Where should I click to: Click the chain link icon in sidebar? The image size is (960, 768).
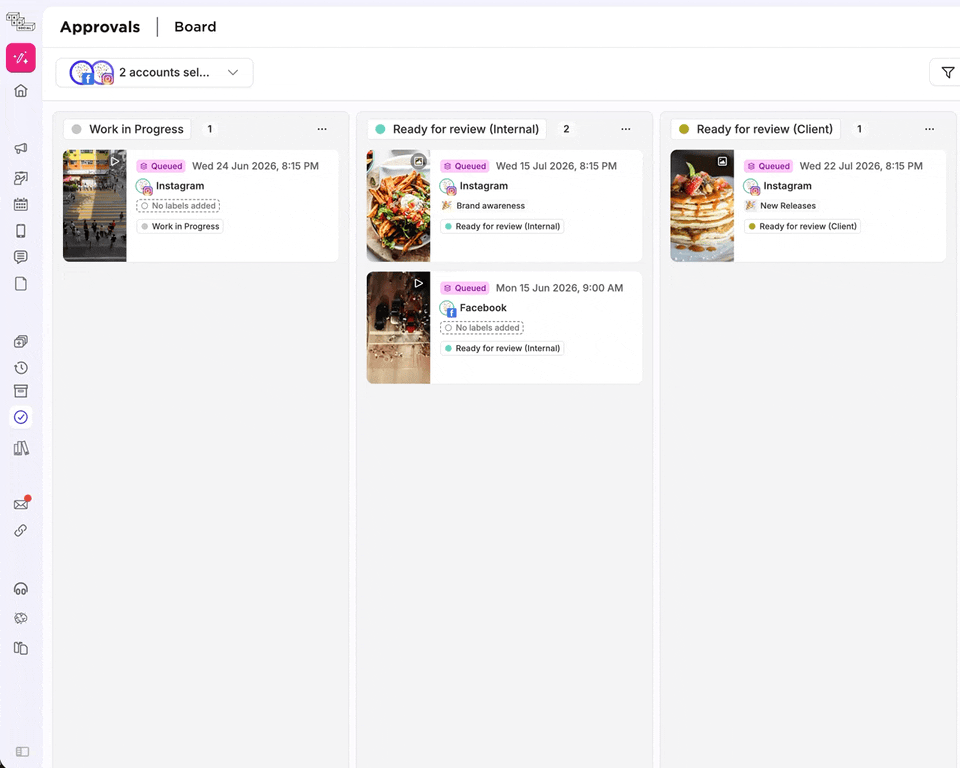(21, 530)
